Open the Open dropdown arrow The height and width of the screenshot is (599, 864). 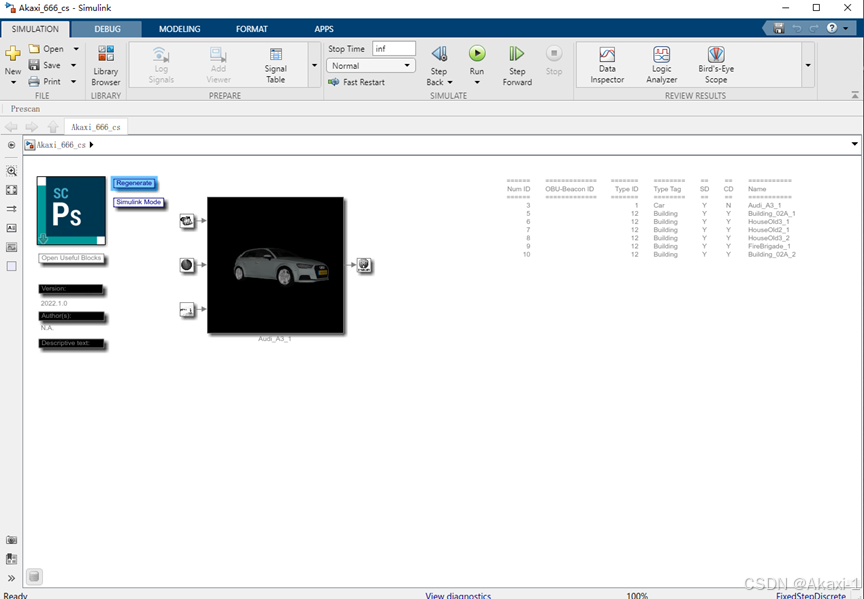click(x=76, y=48)
